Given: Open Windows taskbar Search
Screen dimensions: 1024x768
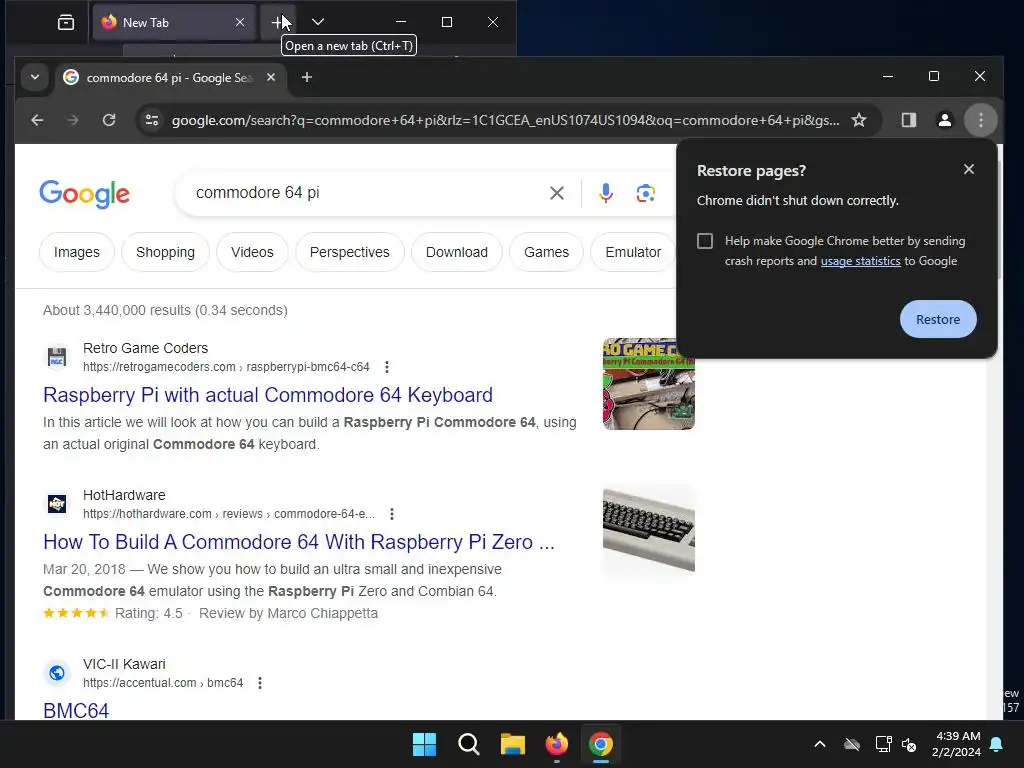Looking at the screenshot, I should pos(468,744).
